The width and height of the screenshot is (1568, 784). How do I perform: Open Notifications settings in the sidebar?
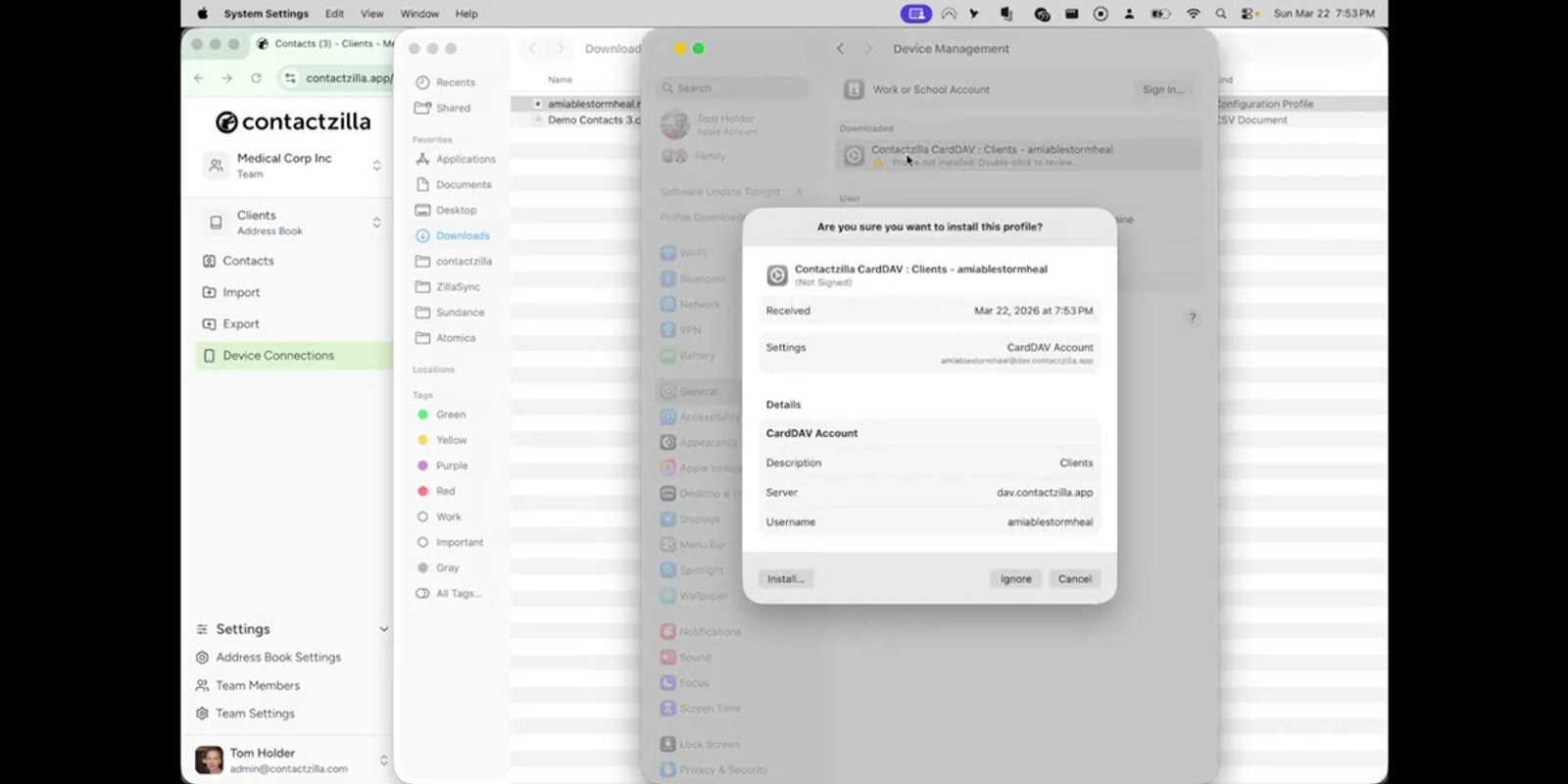click(700, 632)
